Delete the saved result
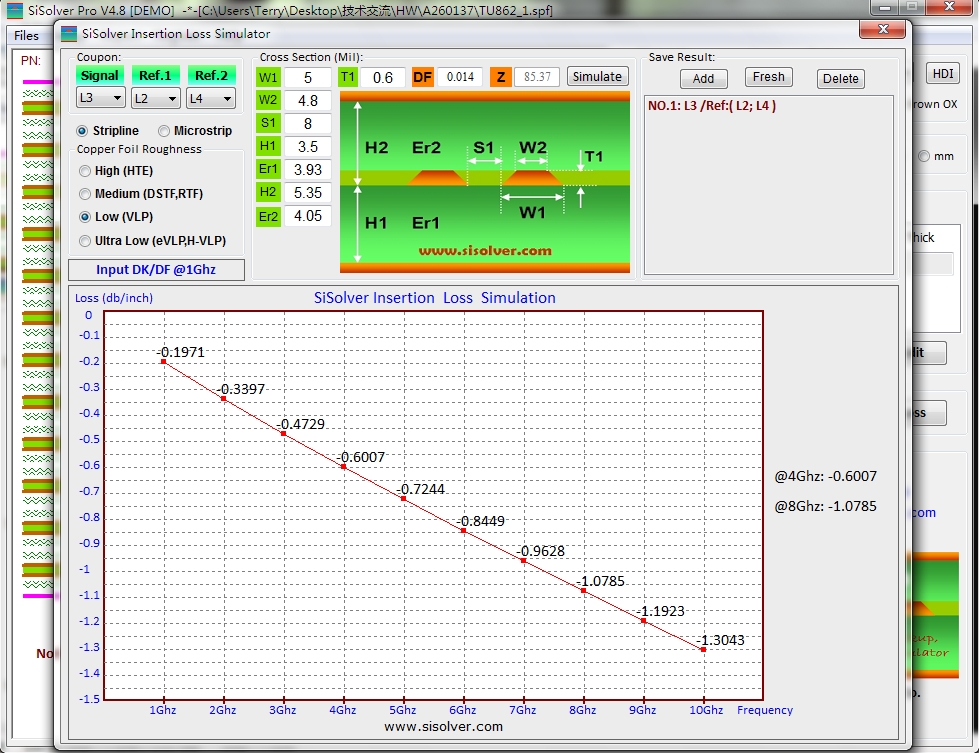 840,79
